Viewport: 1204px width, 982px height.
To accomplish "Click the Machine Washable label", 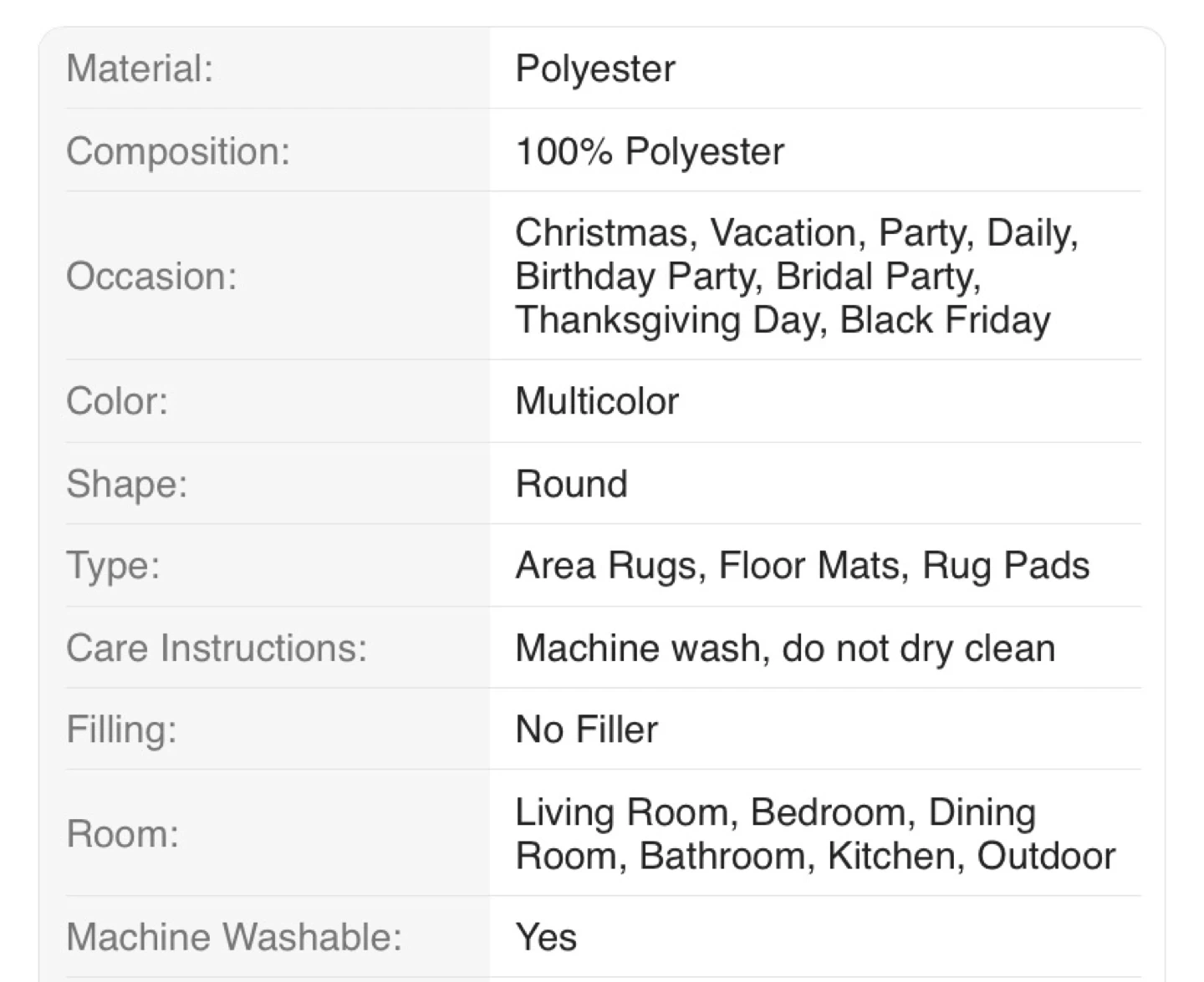I will coord(234,937).
